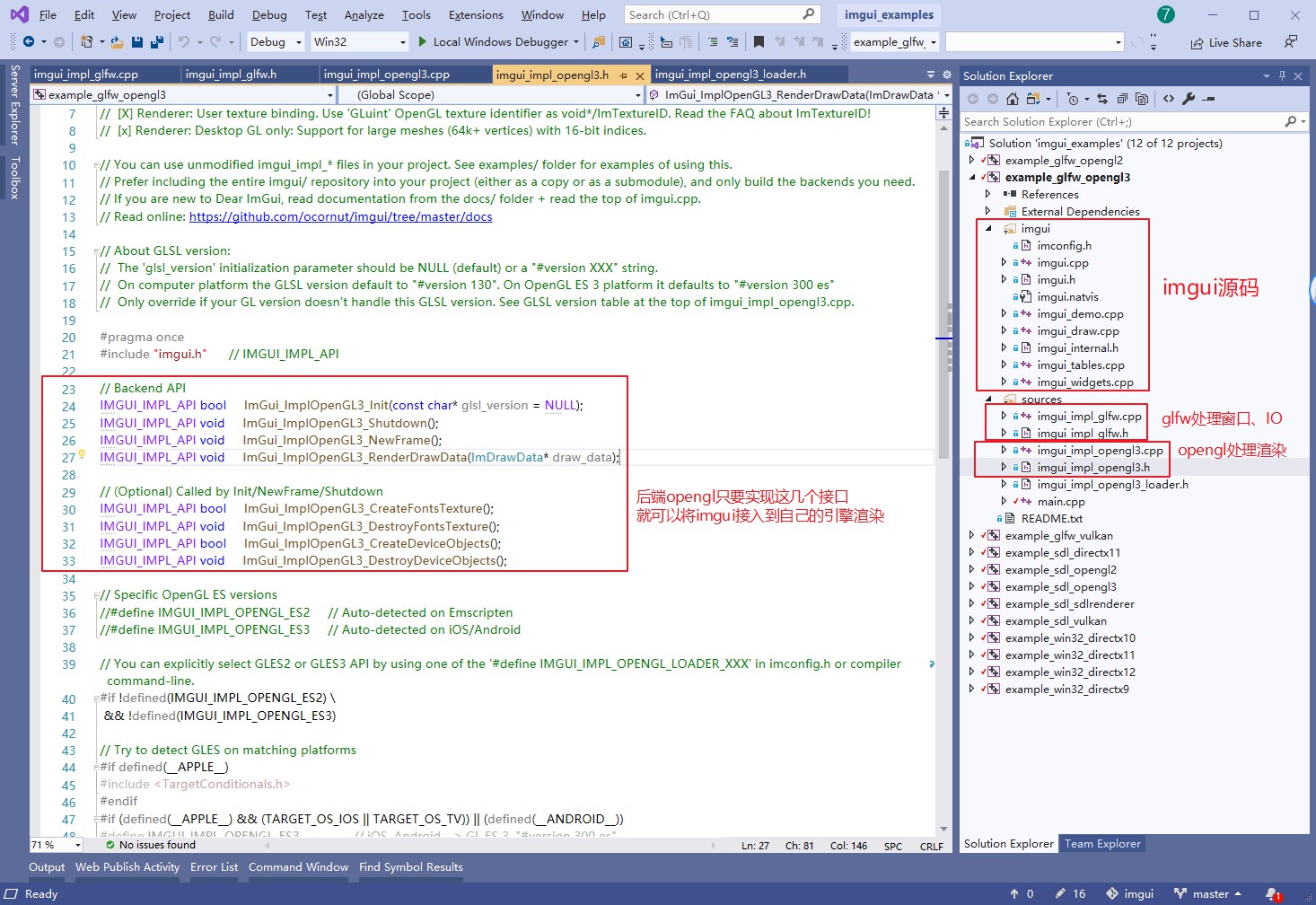The image size is (1316, 905).
Task: Save the current file with the disk icon
Action: pyautogui.click(x=137, y=41)
